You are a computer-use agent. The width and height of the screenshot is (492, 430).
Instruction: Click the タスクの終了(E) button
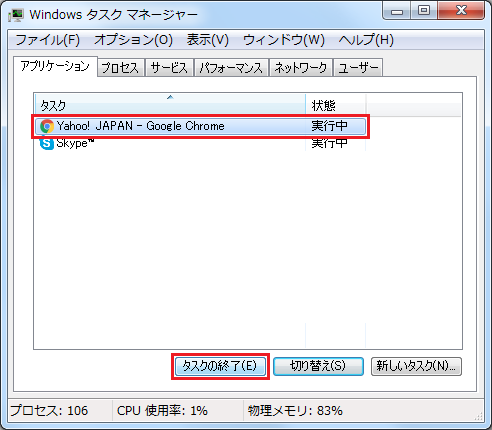[x=220, y=366]
